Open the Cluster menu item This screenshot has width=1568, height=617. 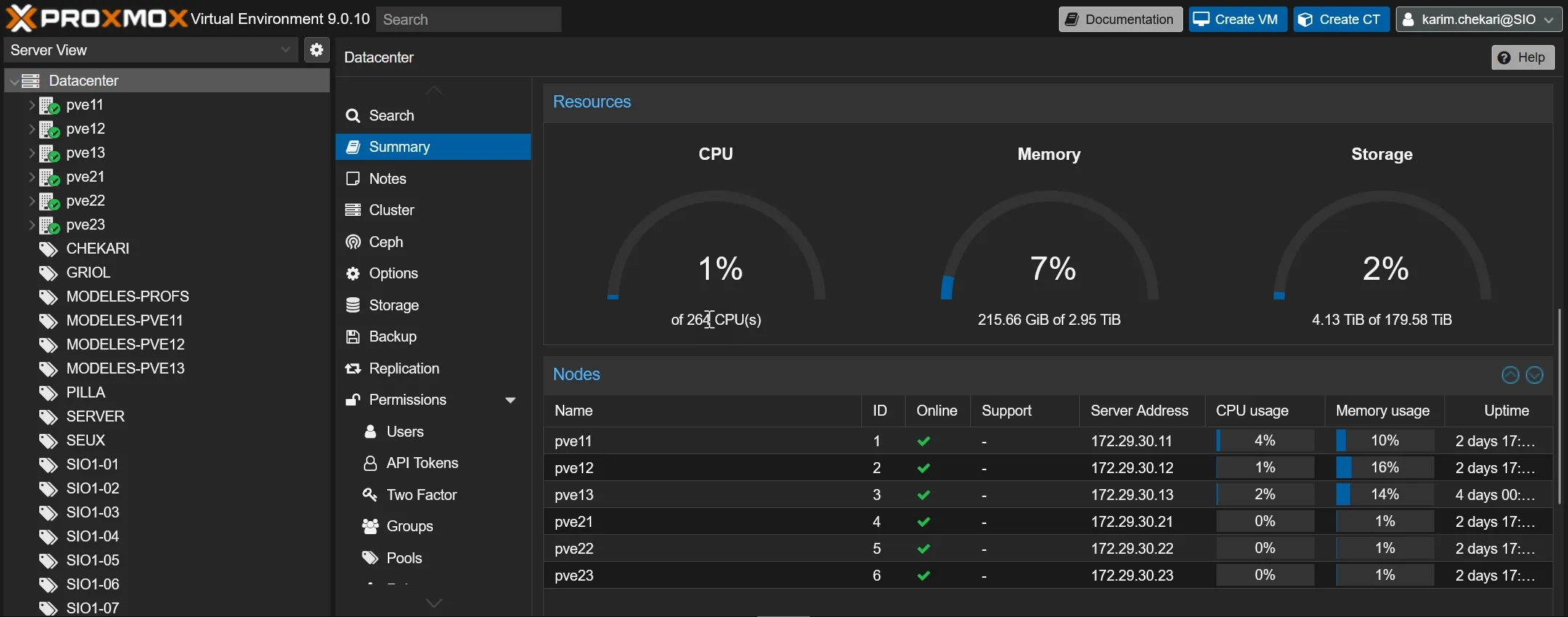(391, 210)
